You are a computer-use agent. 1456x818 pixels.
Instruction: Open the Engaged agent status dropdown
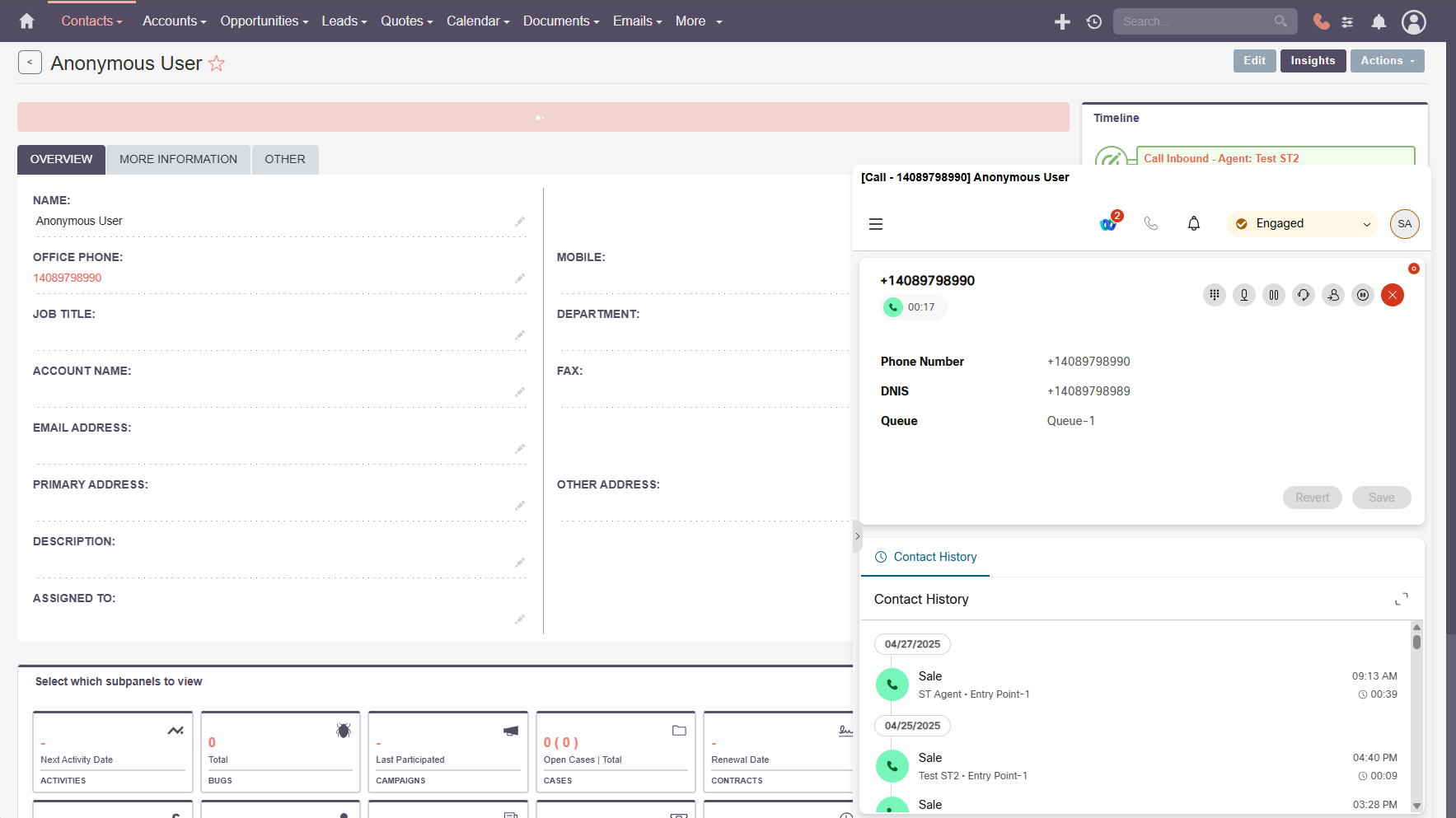1302,224
